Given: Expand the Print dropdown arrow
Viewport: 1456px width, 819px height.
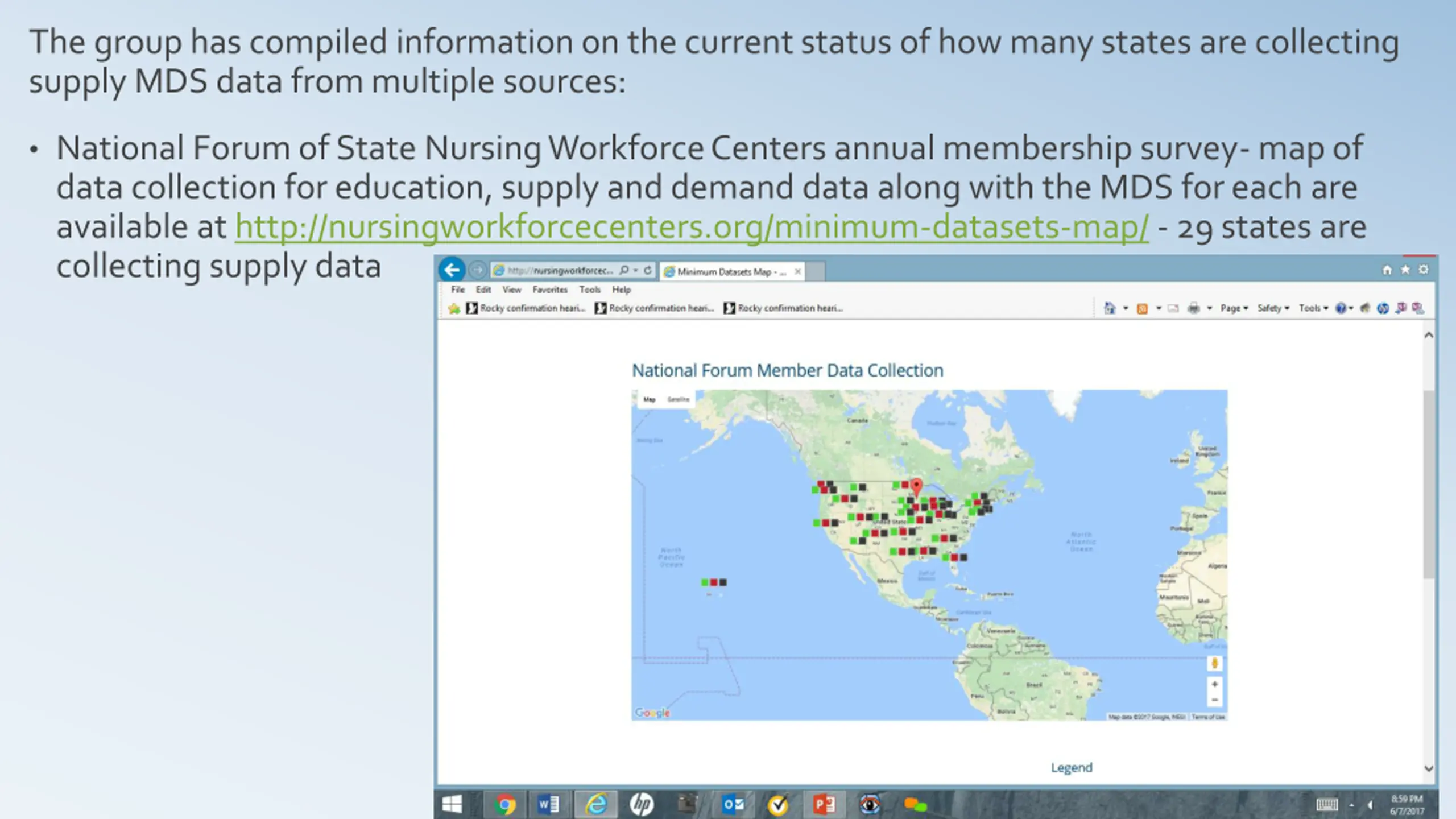Looking at the screenshot, I should 1210,308.
